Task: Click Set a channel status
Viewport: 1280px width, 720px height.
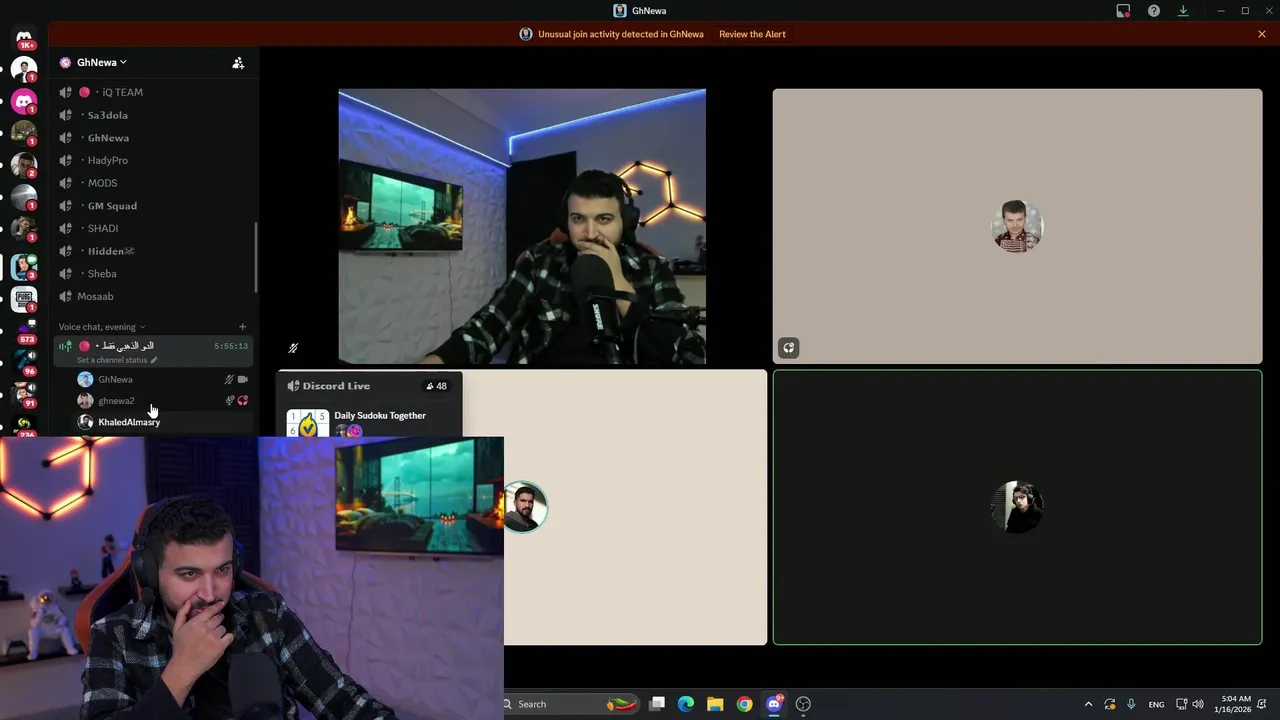Action: 116,360
